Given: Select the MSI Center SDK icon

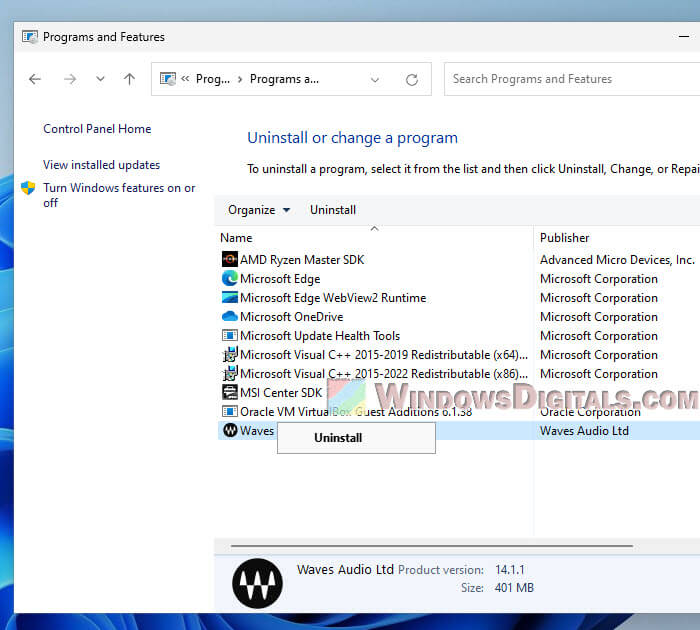Looking at the screenshot, I should tap(229, 392).
